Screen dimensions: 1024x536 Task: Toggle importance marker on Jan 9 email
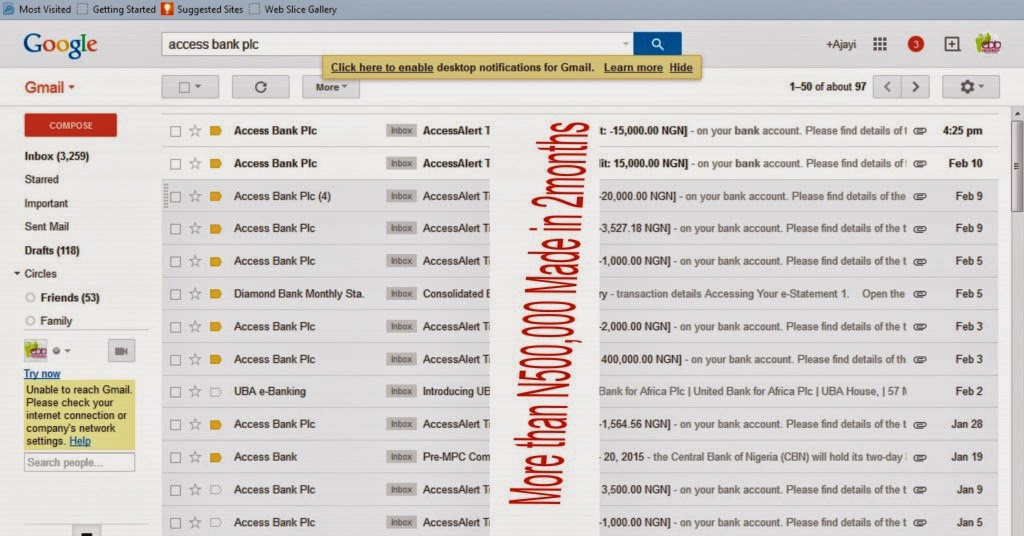(x=216, y=490)
